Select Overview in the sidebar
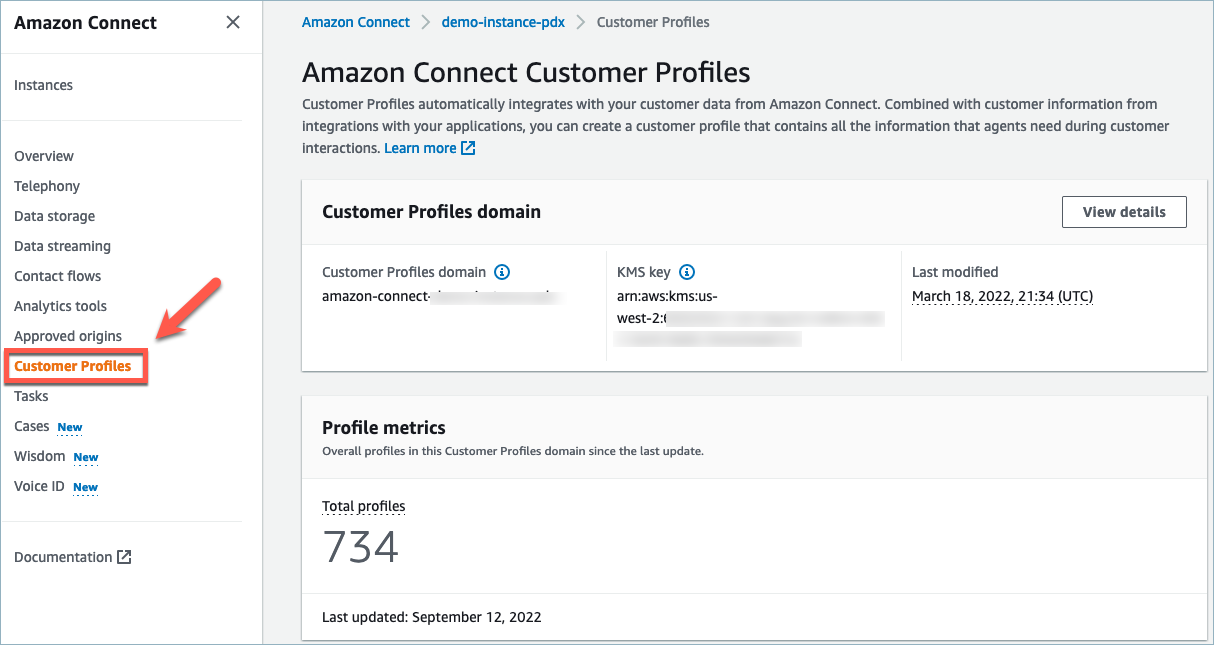 pyautogui.click(x=43, y=156)
